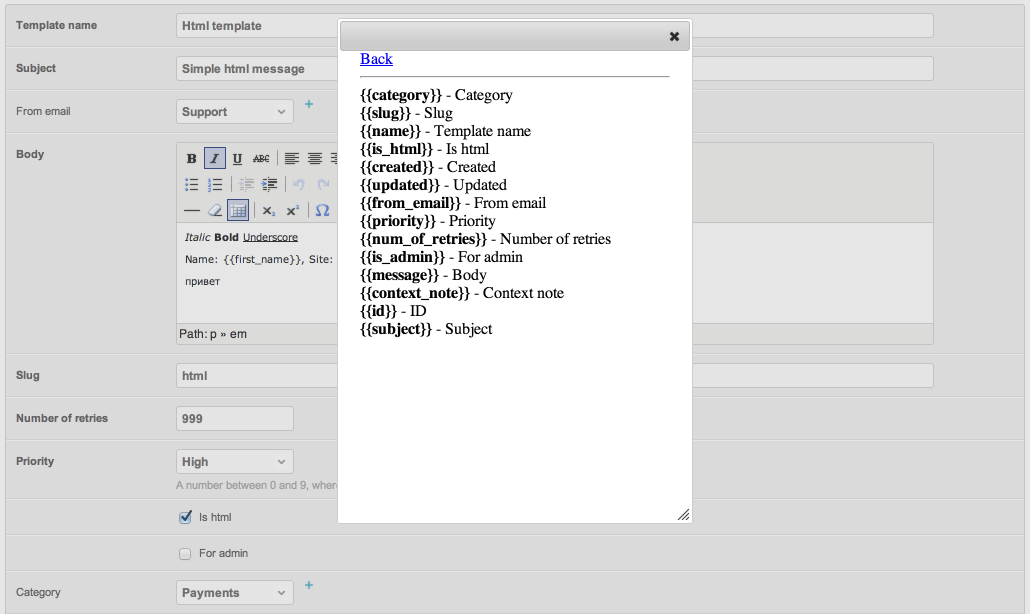Edit Number of retries field showing 999

click(235, 418)
